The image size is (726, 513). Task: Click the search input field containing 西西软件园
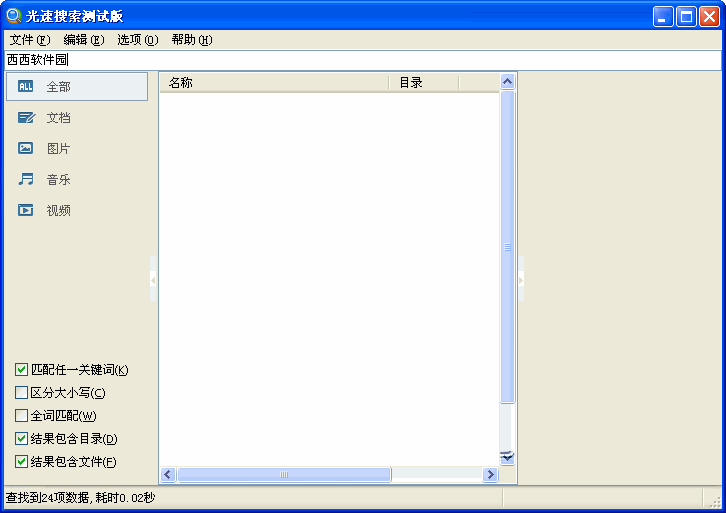point(360,61)
